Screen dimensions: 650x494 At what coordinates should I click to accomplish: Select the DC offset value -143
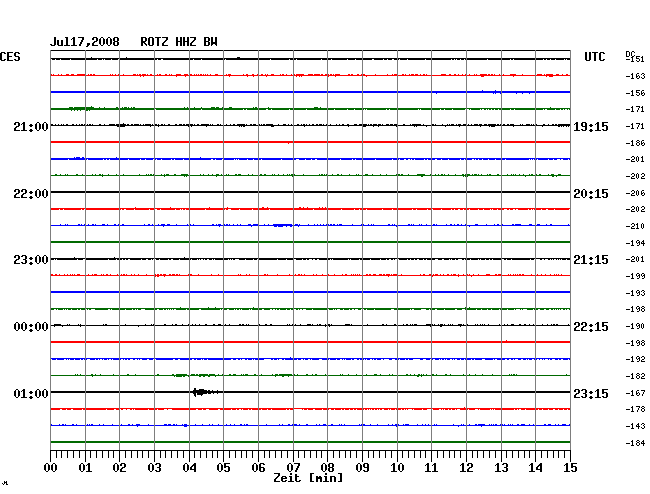[x=635, y=426]
